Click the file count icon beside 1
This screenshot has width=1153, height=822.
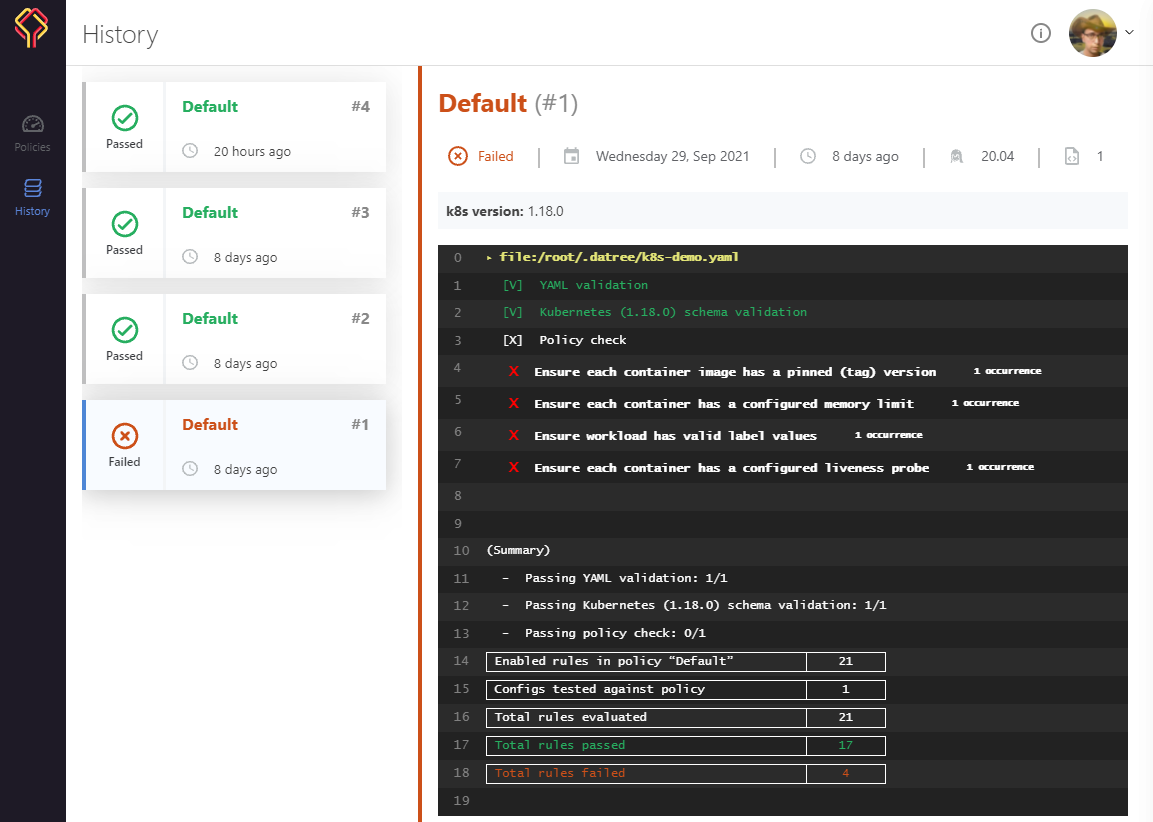1072,156
